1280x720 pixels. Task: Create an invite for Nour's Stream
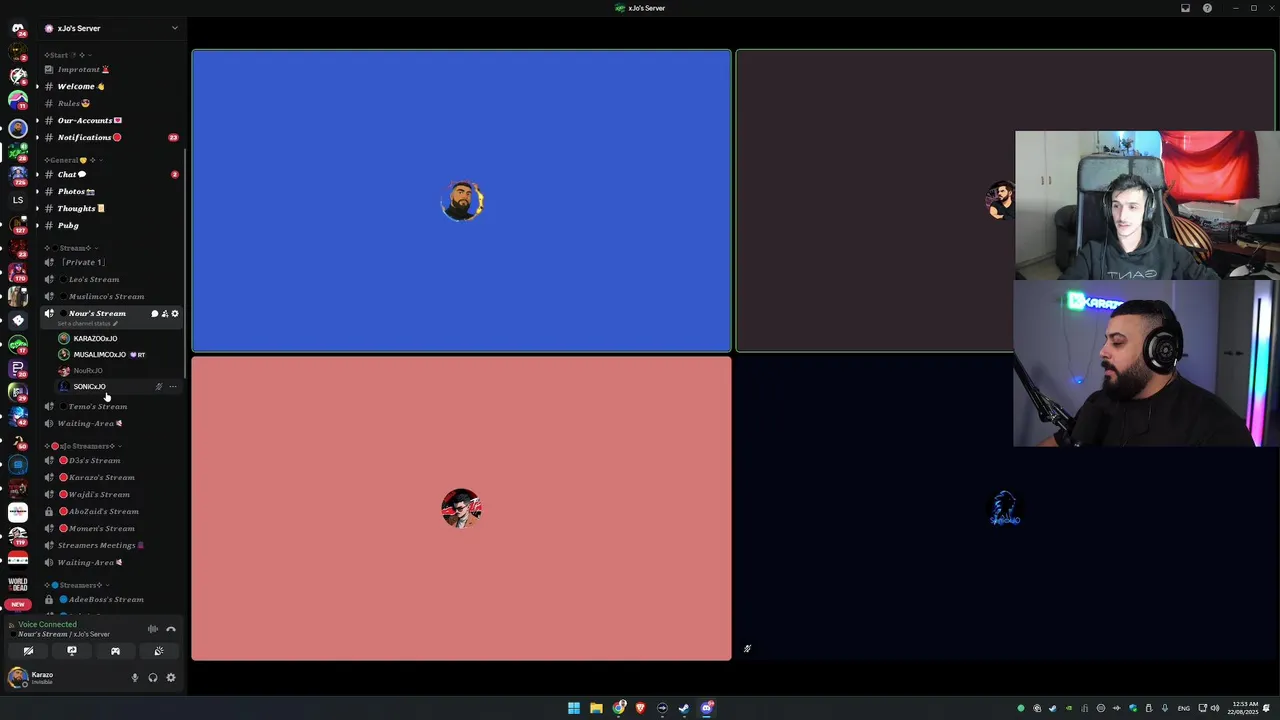(165, 314)
